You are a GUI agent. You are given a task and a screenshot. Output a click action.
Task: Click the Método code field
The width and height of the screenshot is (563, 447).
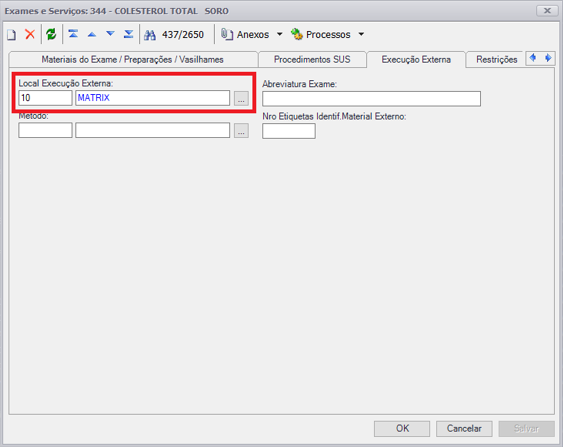point(45,130)
